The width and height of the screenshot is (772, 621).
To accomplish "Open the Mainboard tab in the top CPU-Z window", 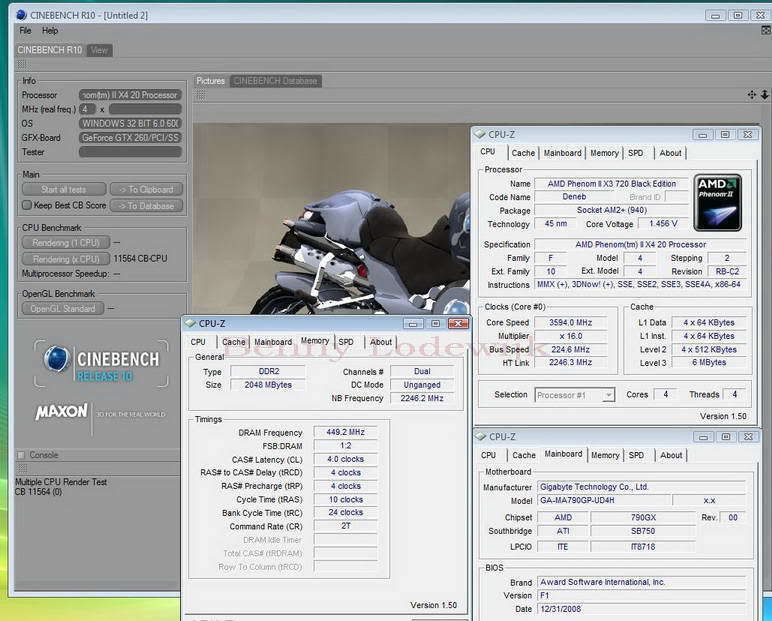I will [562, 153].
